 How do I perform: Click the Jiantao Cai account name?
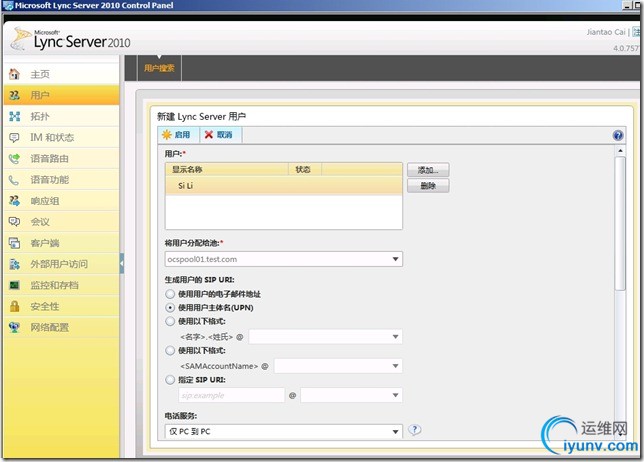pyautogui.click(x=605, y=32)
